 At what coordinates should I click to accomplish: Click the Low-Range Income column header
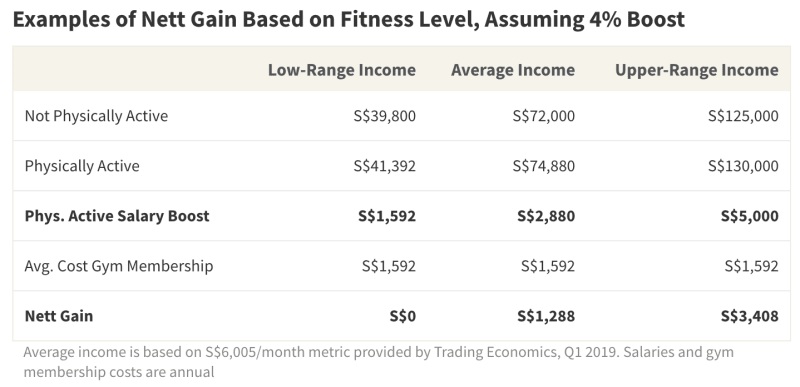pyautogui.click(x=342, y=70)
